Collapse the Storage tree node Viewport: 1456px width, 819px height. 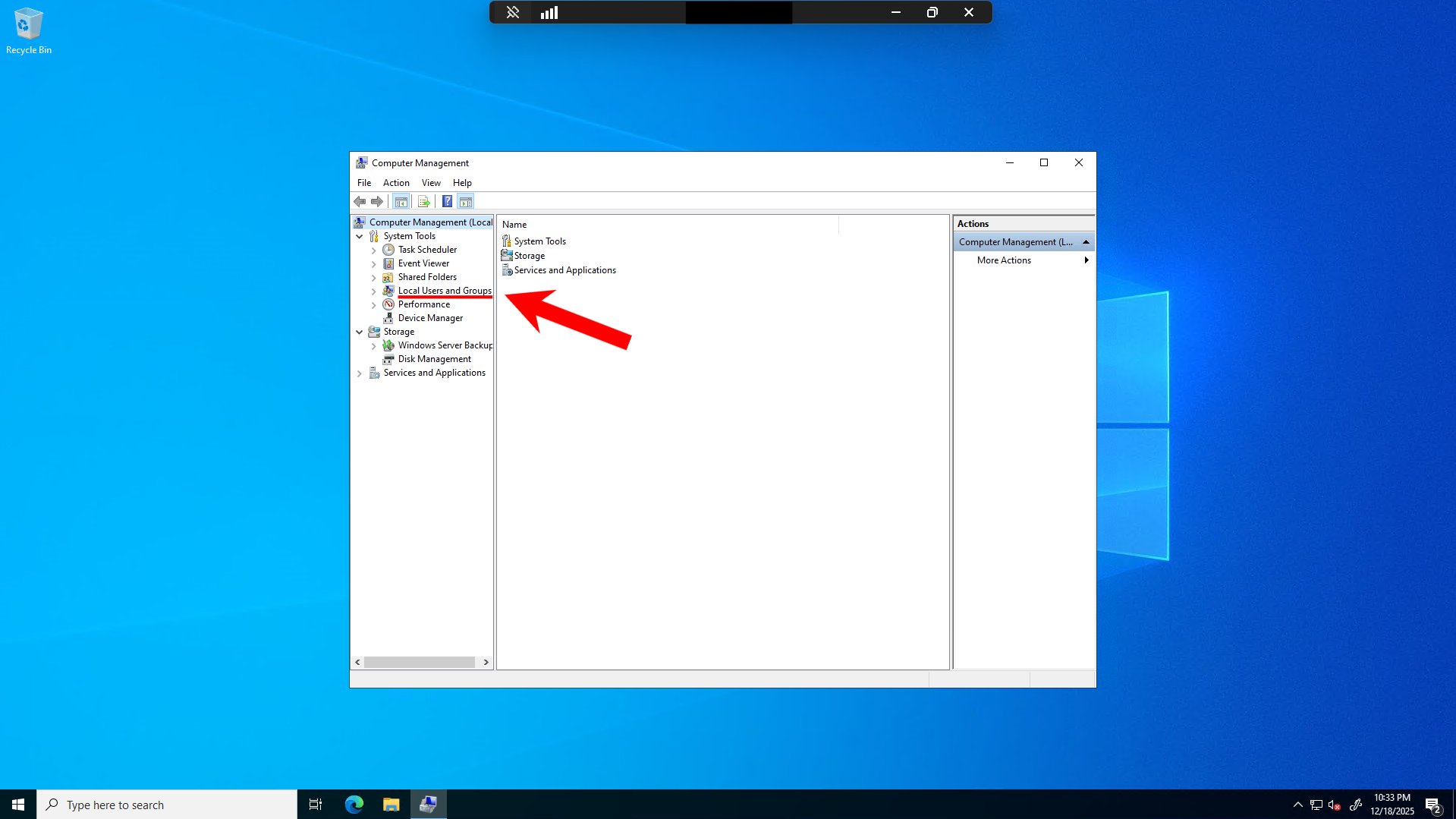pos(360,332)
